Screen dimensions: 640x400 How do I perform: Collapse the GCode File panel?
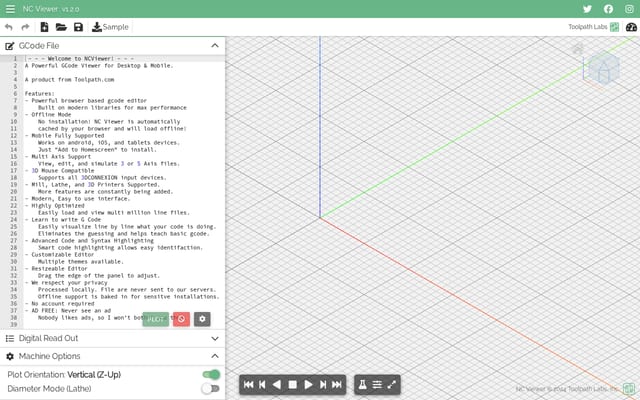pos(215,45)
